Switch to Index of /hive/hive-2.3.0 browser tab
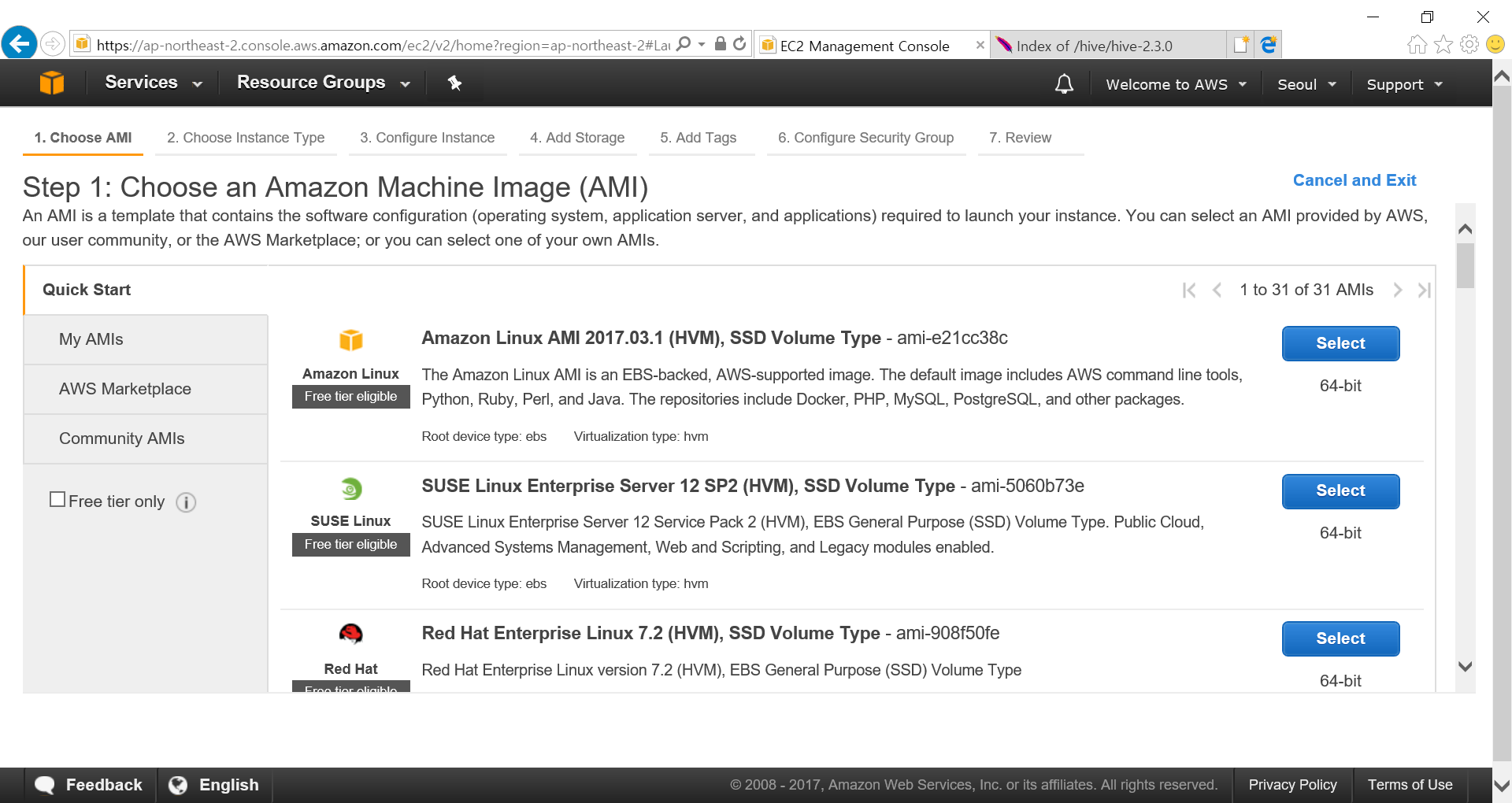The height and width of the screenshot is (803, 1512). pyautogui.click(x=1108, y=45)
